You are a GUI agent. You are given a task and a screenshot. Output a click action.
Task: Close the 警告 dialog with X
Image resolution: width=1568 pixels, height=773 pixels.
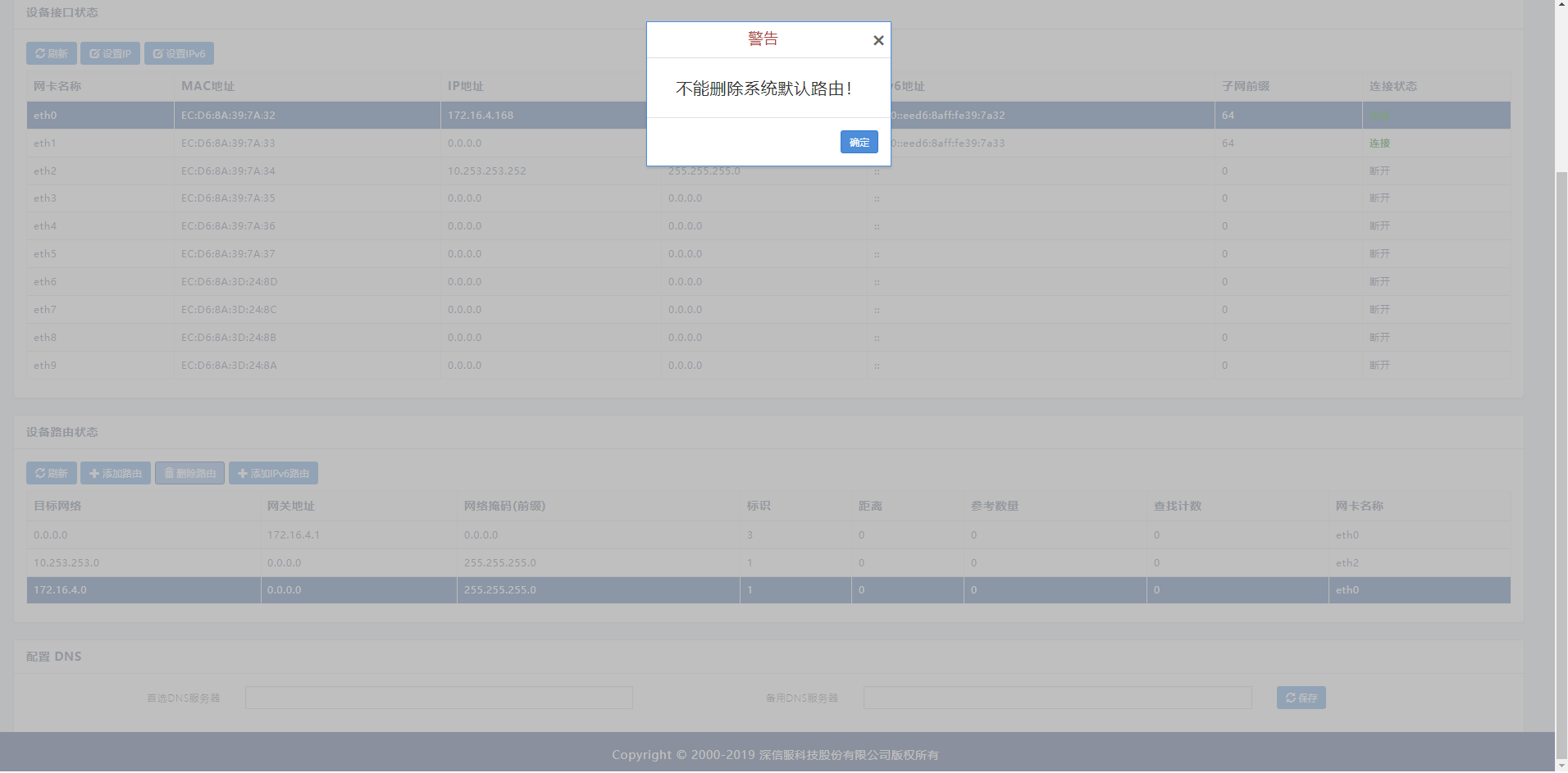point(878,40)
